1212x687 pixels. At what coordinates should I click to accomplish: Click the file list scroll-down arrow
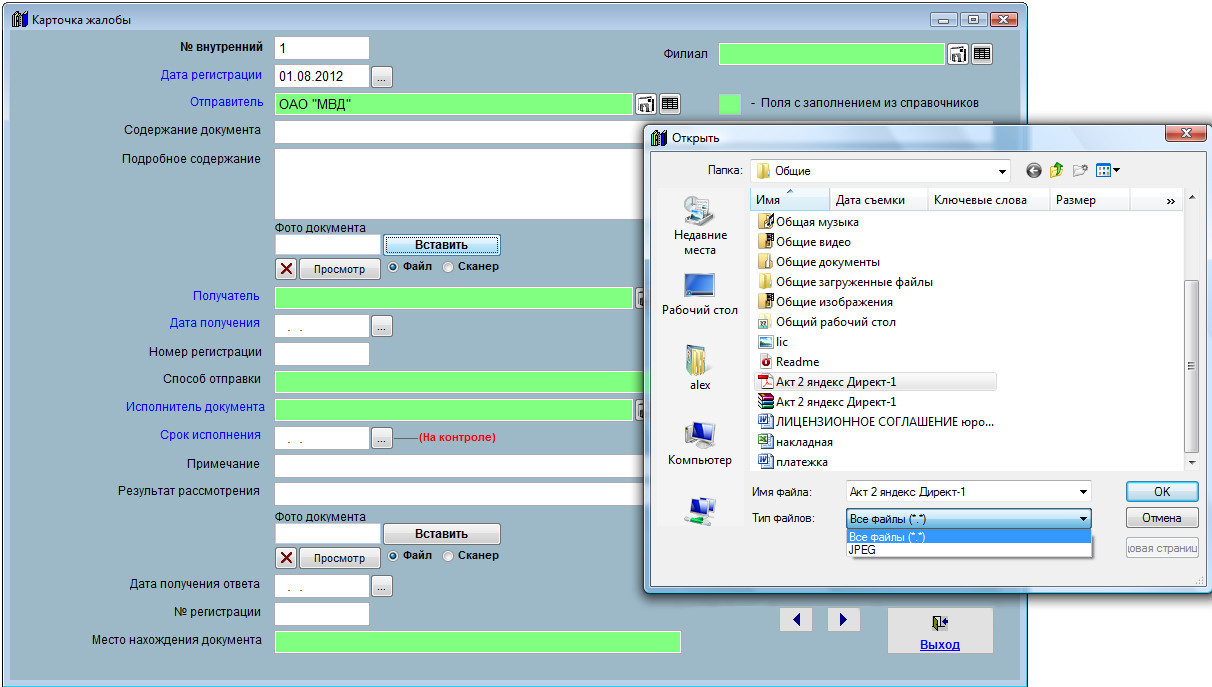(x=1192, y=463)
